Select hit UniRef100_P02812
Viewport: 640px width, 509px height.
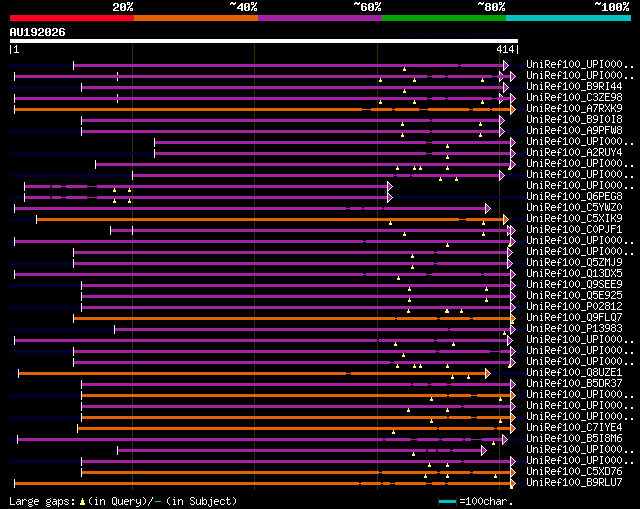point(574,307)
